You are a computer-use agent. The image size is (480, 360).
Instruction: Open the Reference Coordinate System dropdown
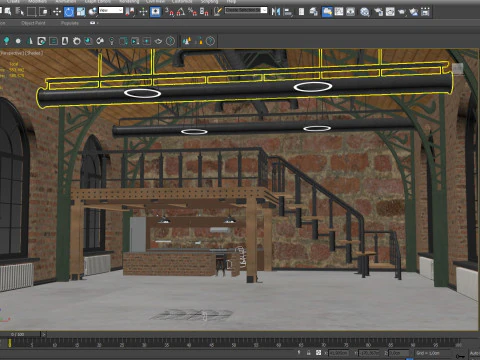pyautogui.click(x=111, y=10)
